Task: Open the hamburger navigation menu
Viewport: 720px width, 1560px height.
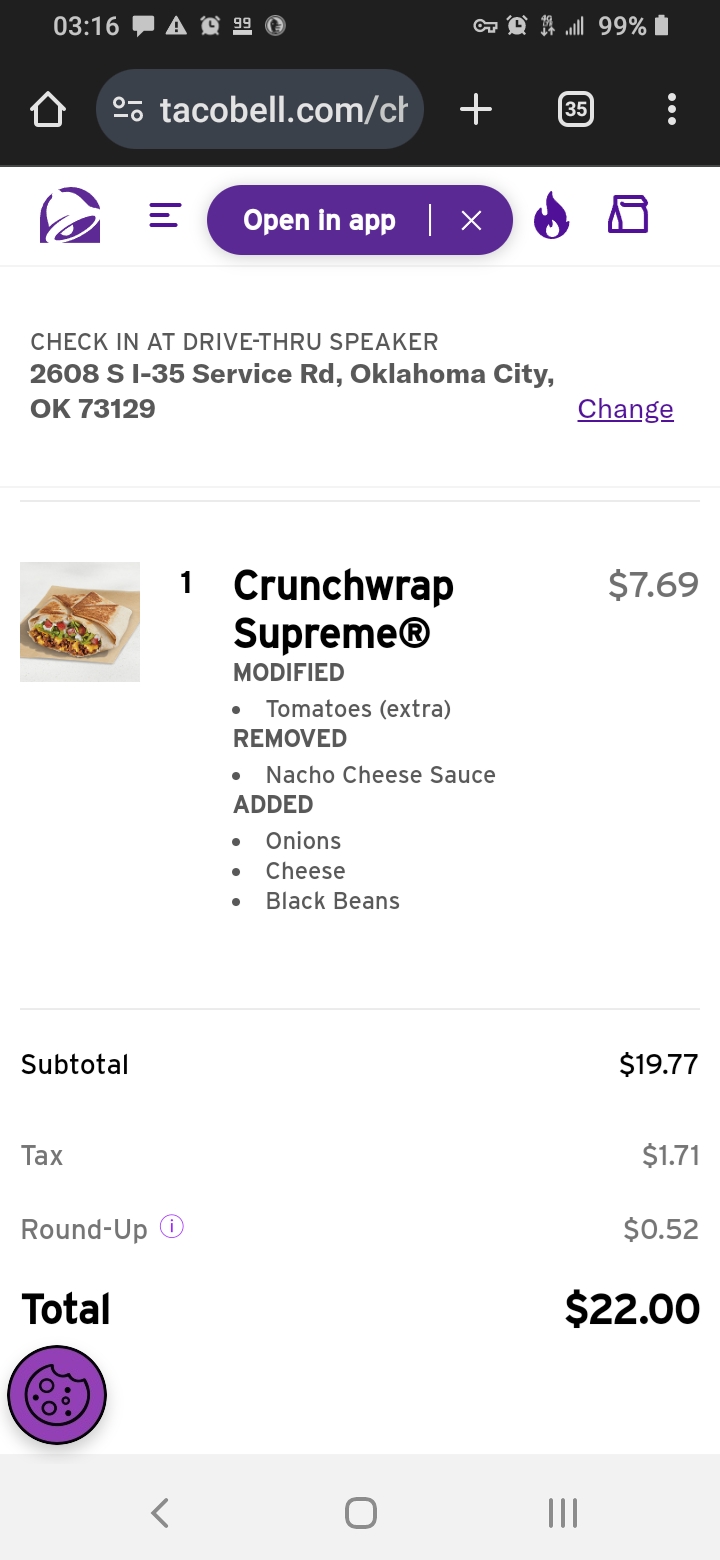Action: point(165,216)
